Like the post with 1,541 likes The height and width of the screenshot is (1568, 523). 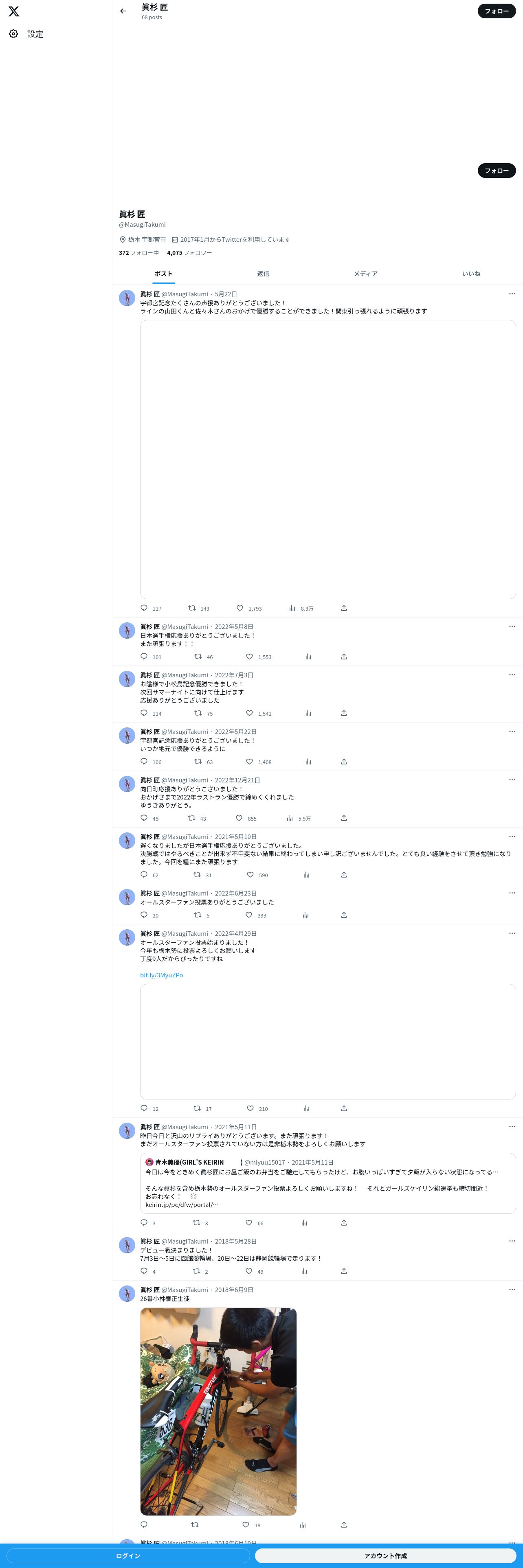click(250, 714)
